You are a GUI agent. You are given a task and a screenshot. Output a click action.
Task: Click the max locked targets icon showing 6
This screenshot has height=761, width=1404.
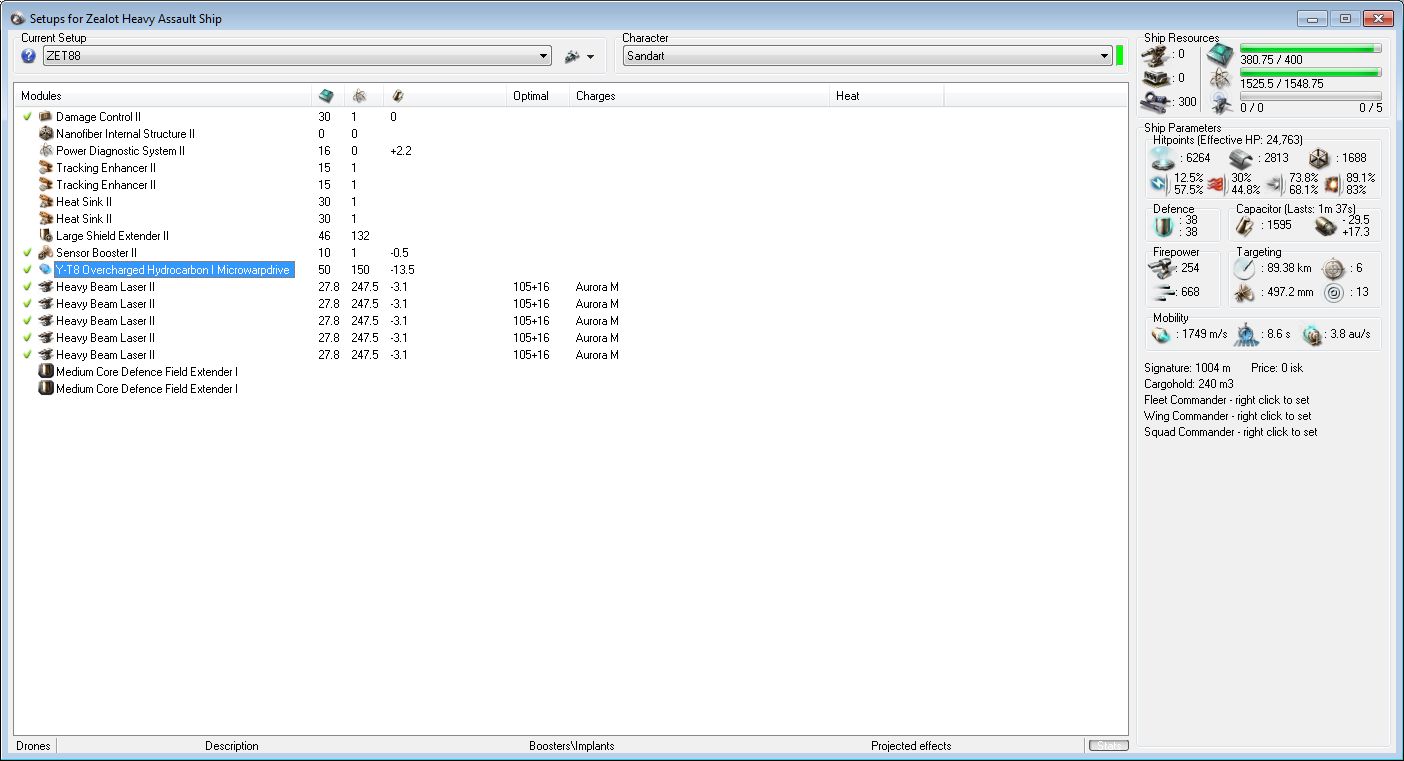[x=1333, y=268]
